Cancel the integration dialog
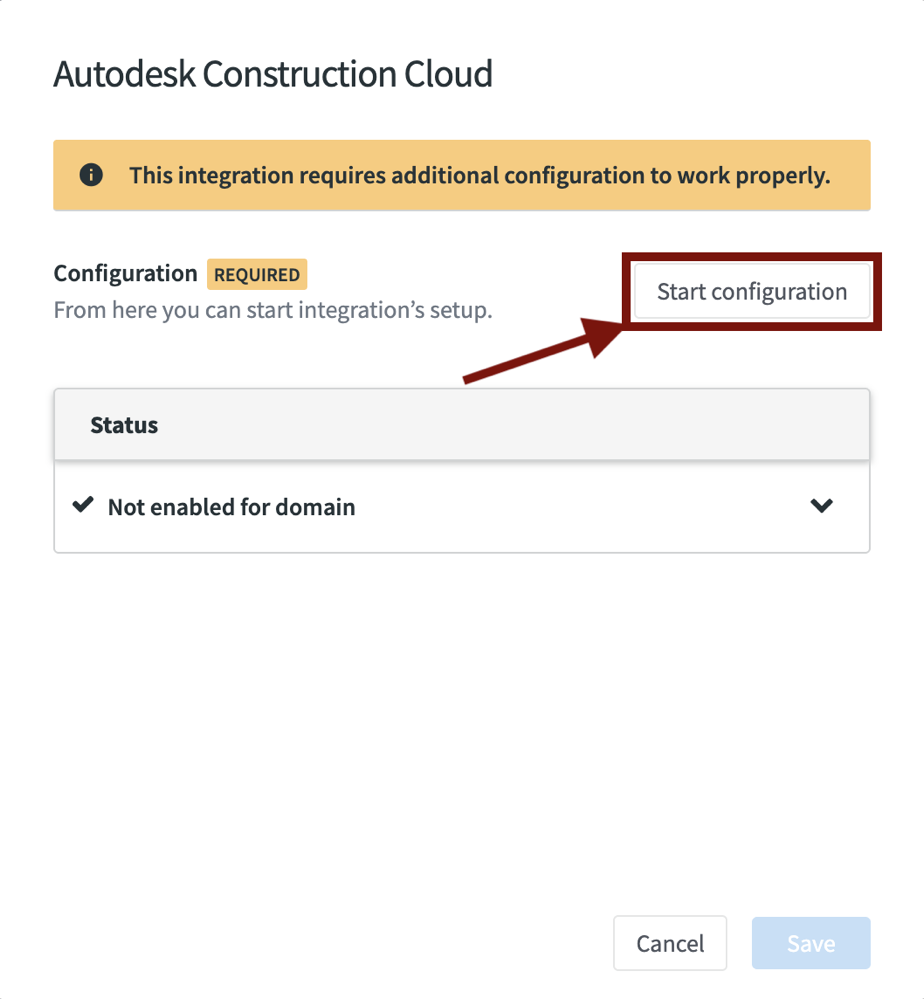This screenshot has width=924, height=999. pyautogui.click(x=670, y=943)
